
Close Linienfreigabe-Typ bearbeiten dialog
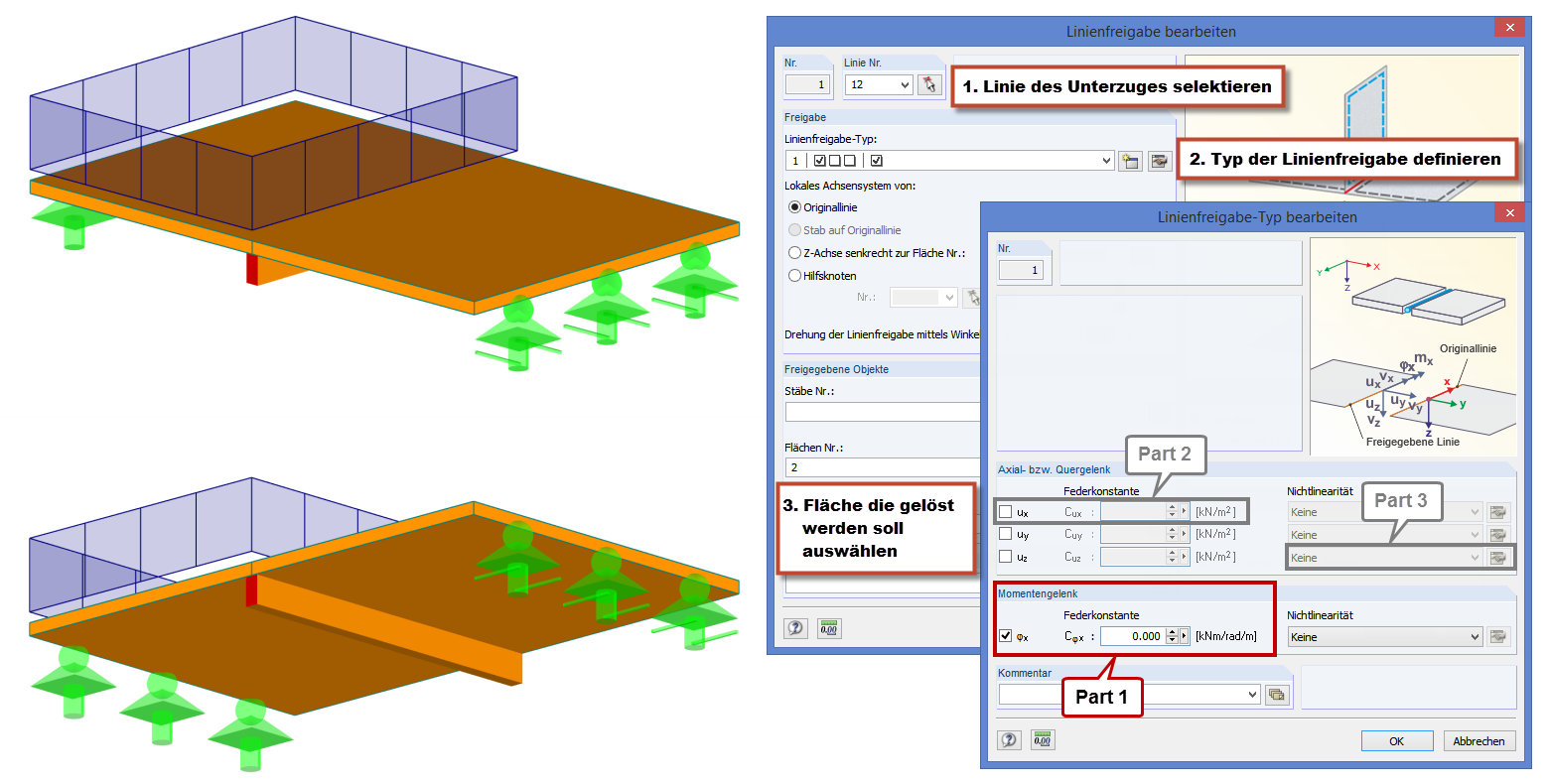point(1509,212)
